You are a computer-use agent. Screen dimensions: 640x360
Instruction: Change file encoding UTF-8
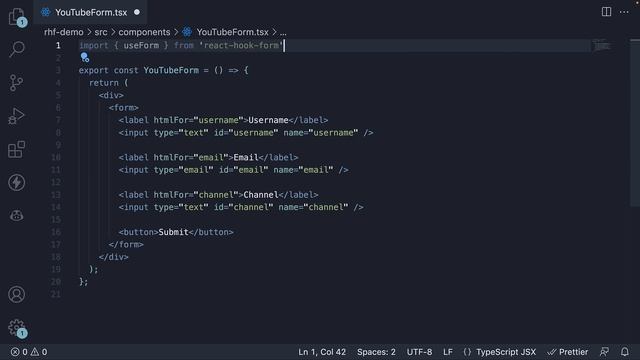coord(419,352)
